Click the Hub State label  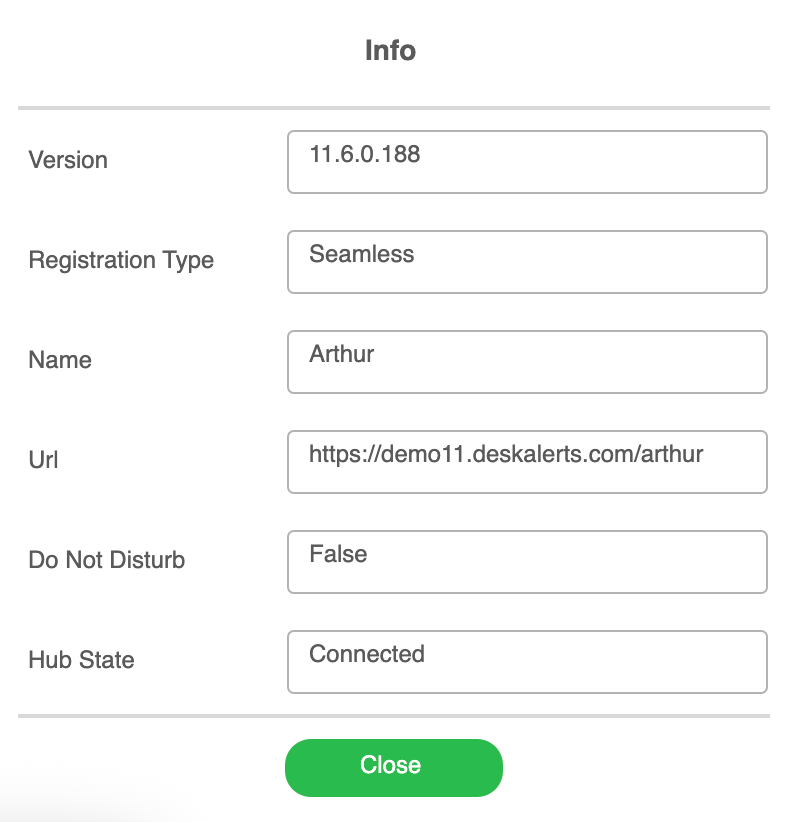81,660
